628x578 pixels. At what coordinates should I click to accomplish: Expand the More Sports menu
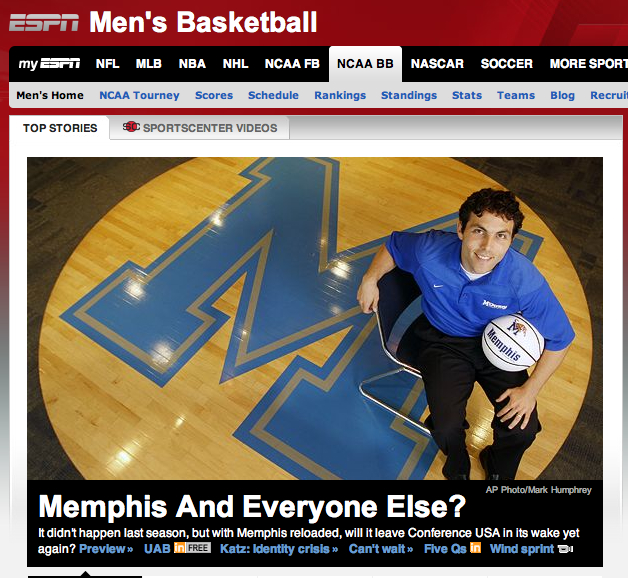(588, 64)
